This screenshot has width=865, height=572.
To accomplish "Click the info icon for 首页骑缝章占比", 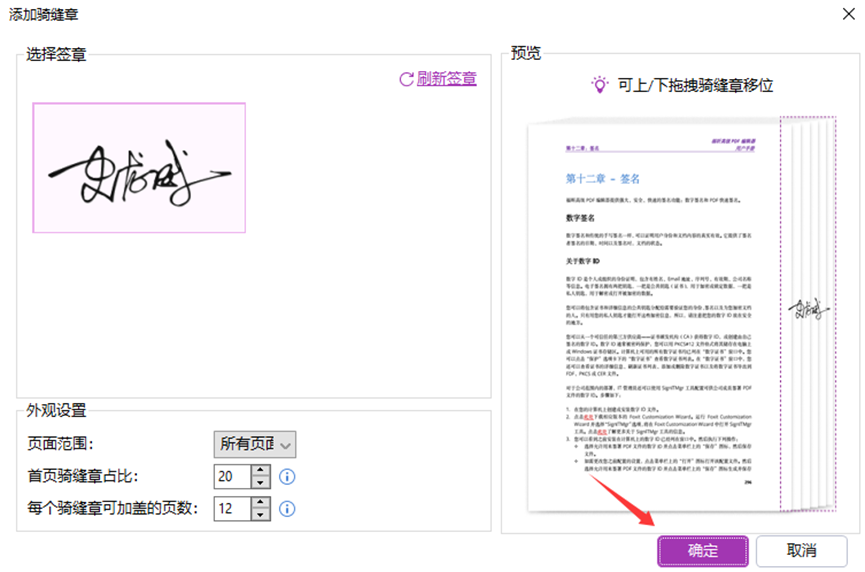I will [x=287, y=477].
